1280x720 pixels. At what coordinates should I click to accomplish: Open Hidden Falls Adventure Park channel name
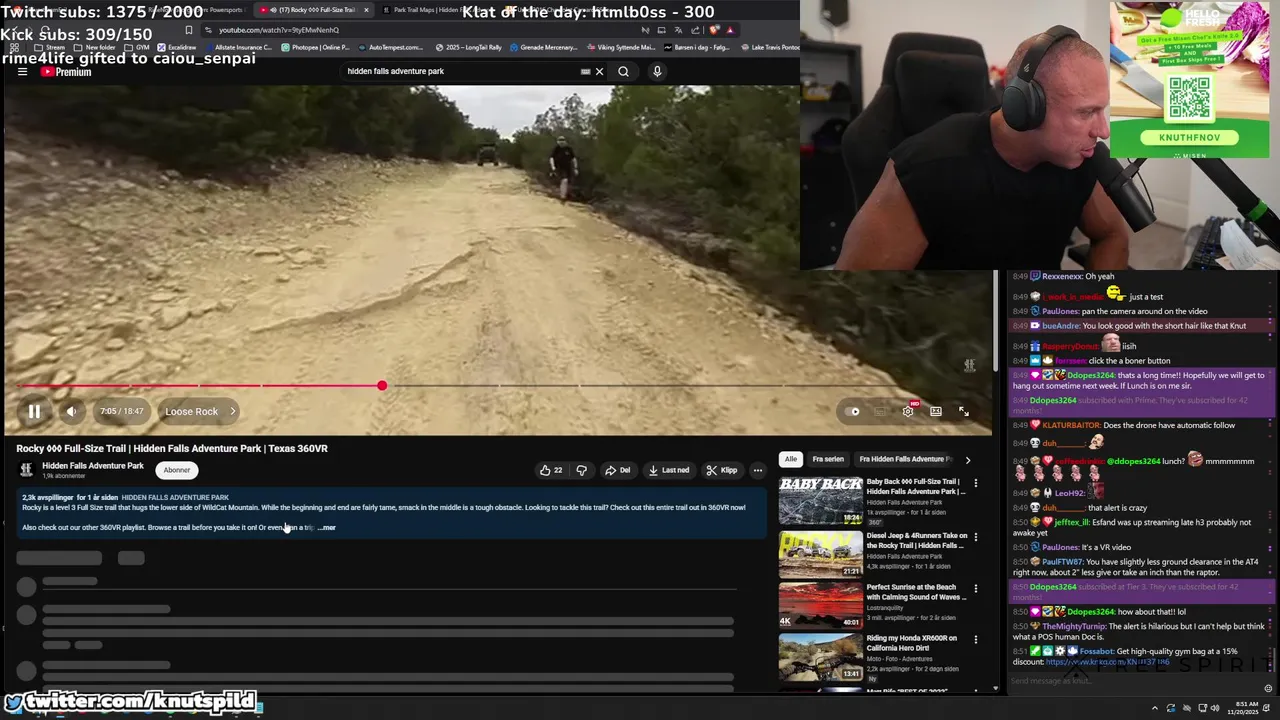point(93,466)
